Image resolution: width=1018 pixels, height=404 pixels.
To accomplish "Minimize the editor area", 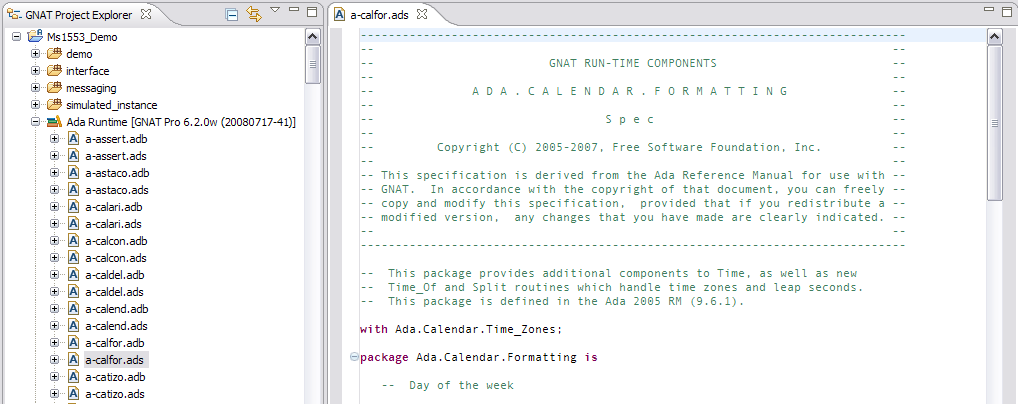I will click(988, 9).
